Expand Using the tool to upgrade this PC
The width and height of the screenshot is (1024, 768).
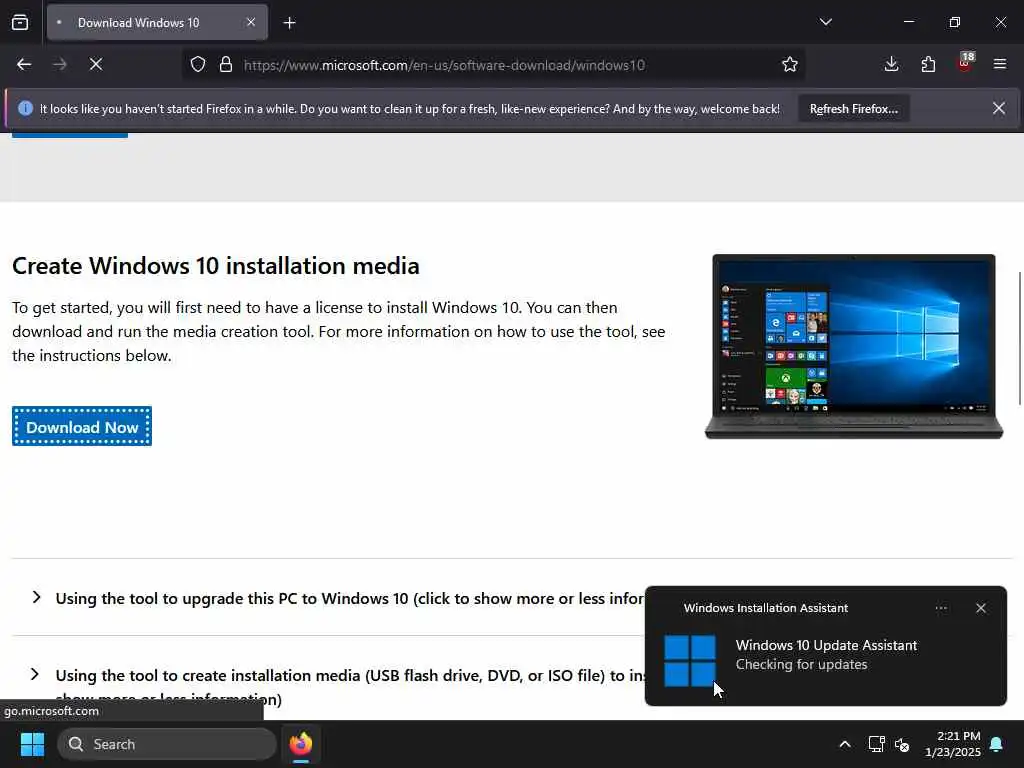[349, 598]
